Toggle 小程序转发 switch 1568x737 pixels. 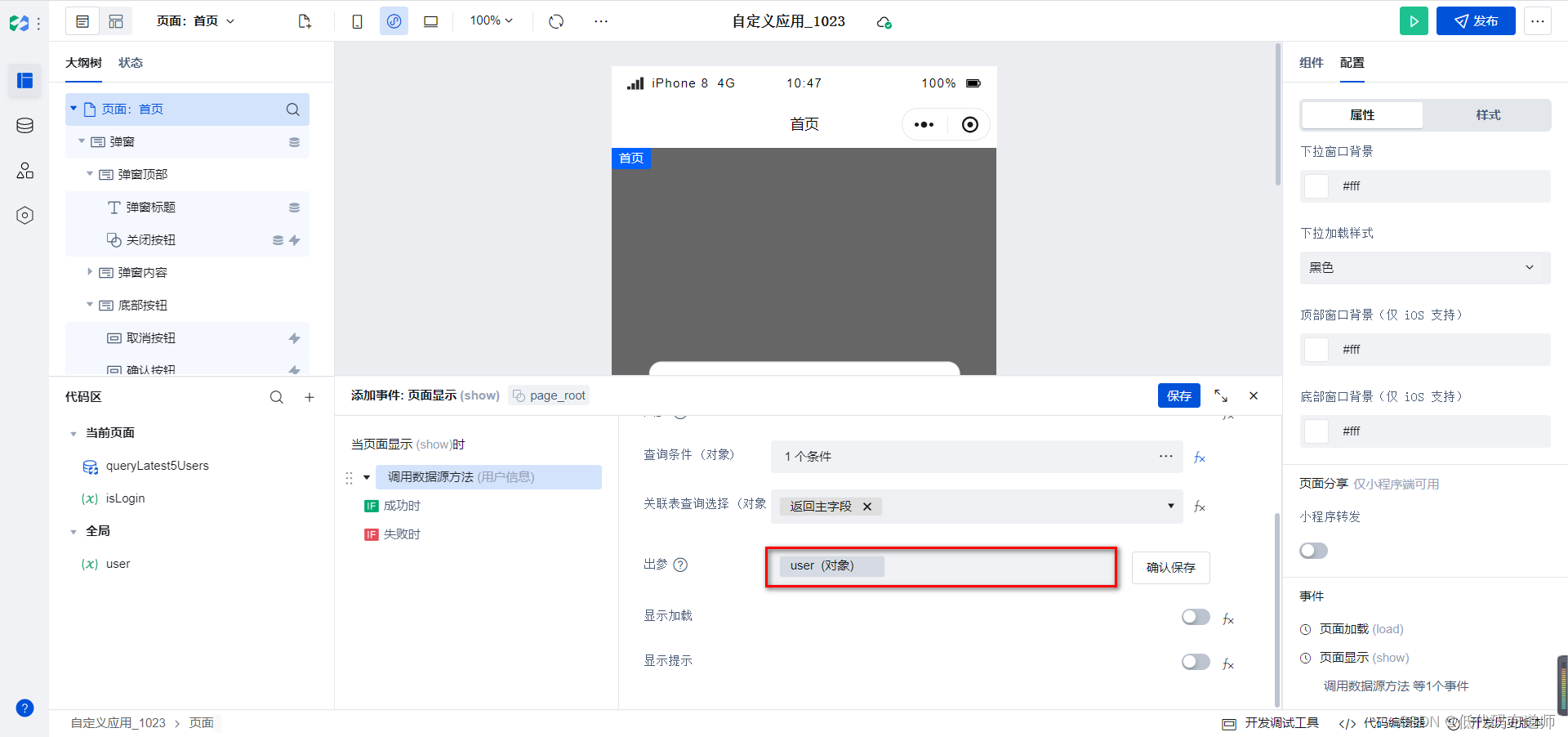coord(1313,551)
